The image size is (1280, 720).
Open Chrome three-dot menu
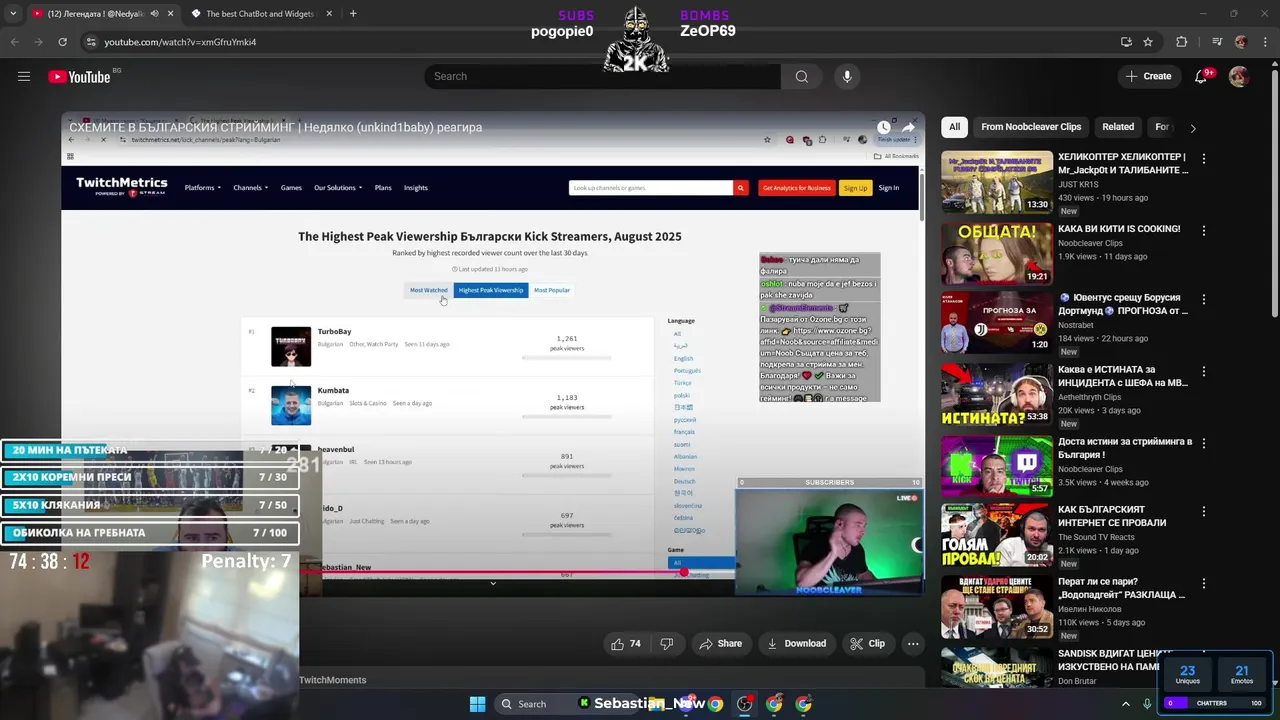coord(1264,42)
